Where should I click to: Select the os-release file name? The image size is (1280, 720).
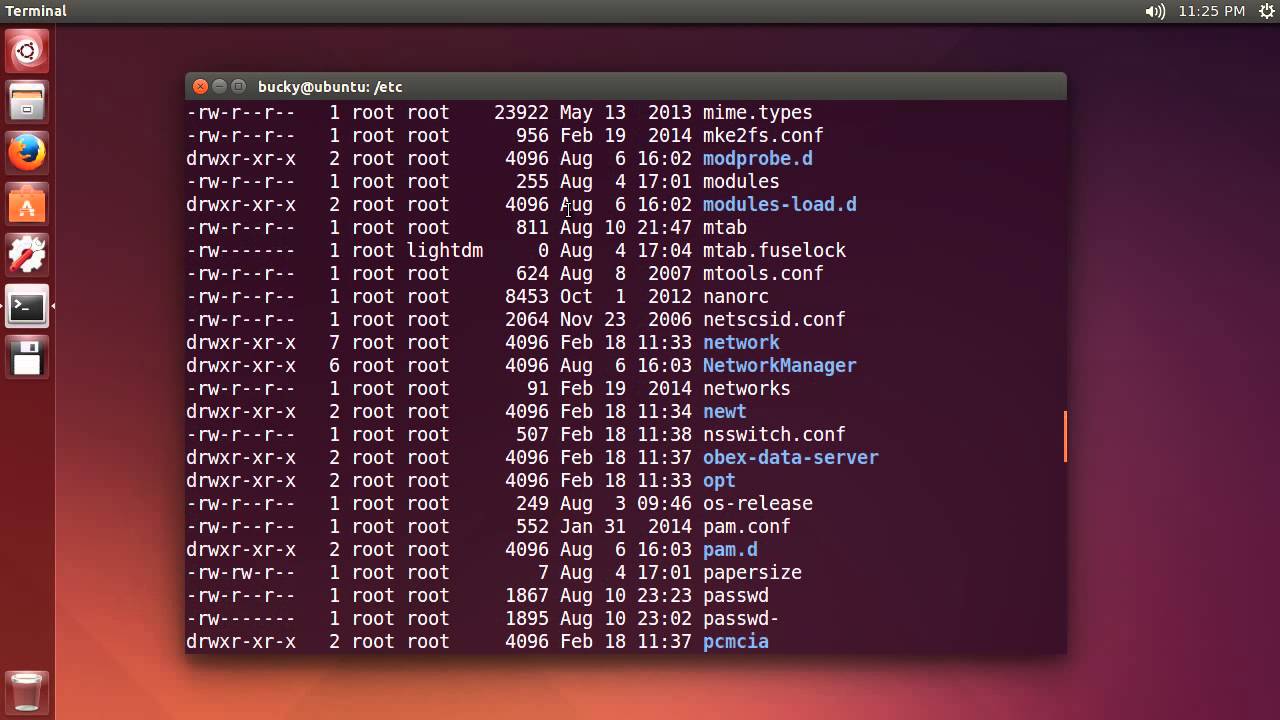[757, 503]
